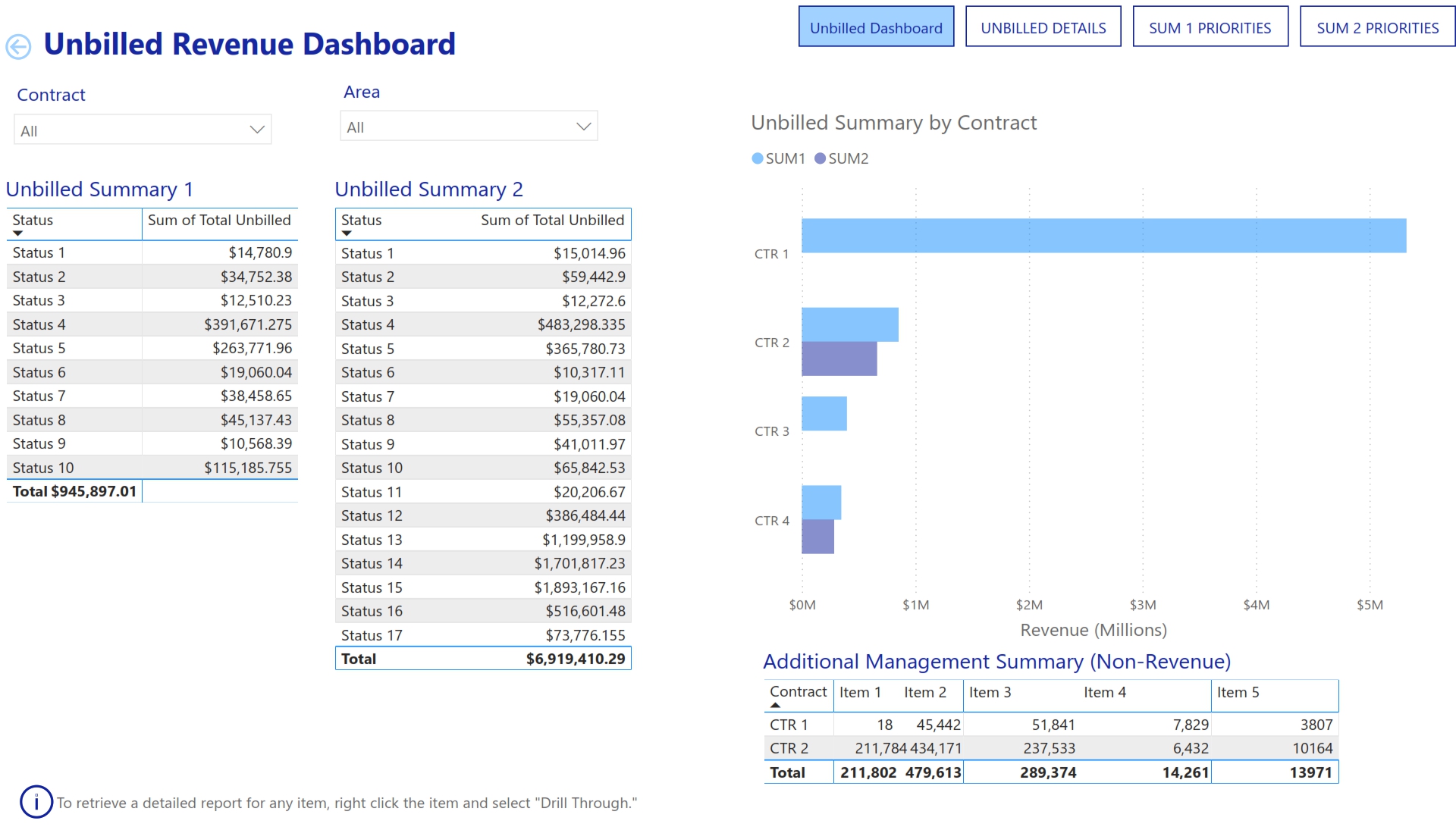Click the Unbilled Dashboard button
Screen dimensions: 1456x830
pos(876,27)
